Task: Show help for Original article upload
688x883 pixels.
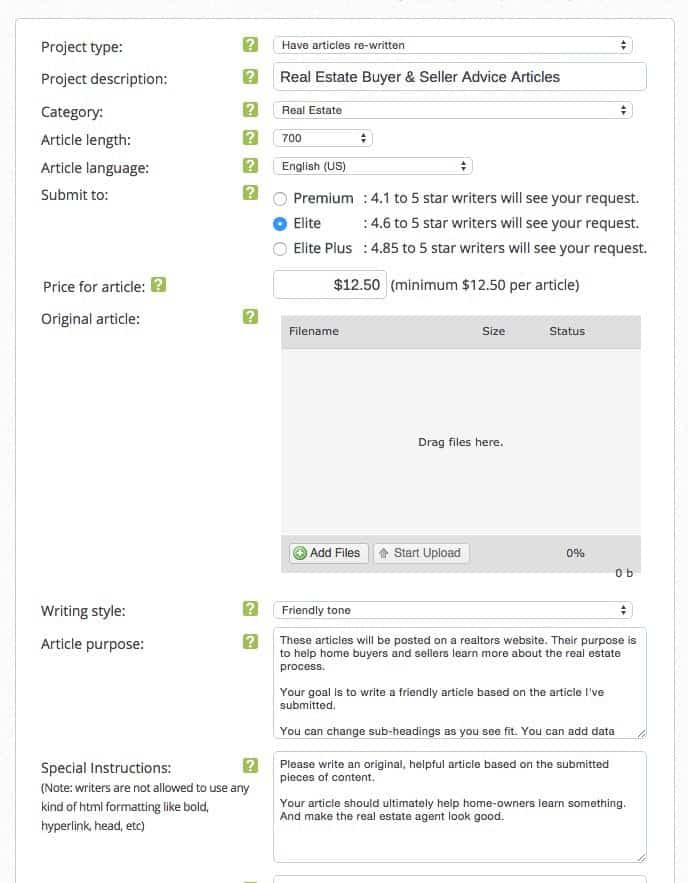Action: coord(250,317)
